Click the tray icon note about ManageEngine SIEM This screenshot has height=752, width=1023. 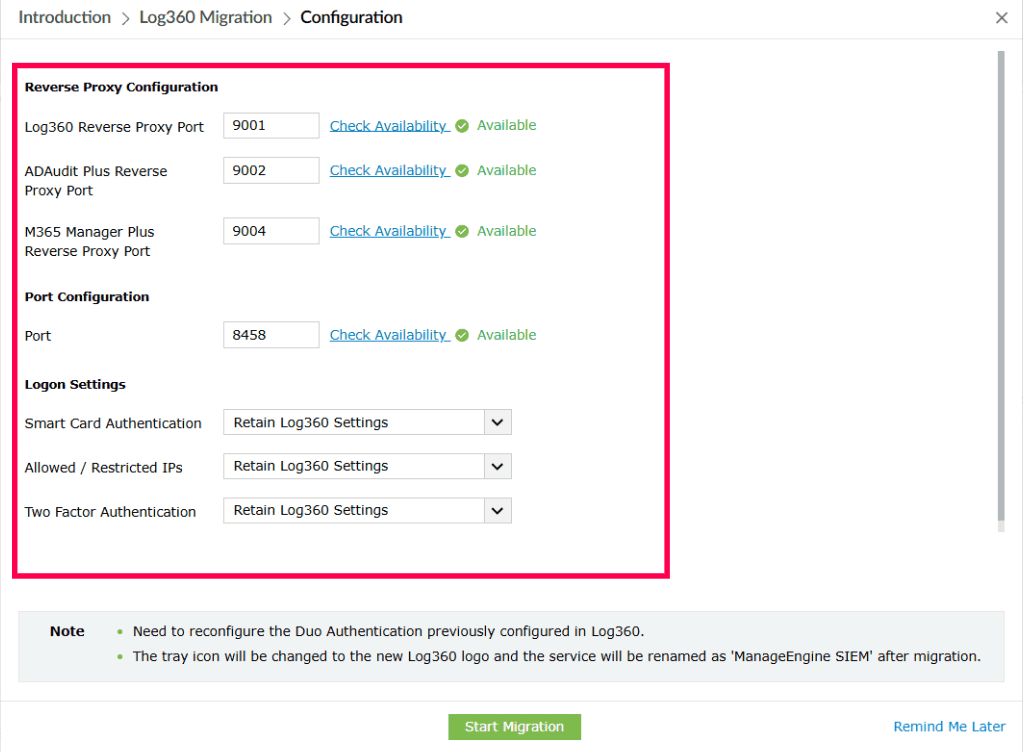coord(557,656)
